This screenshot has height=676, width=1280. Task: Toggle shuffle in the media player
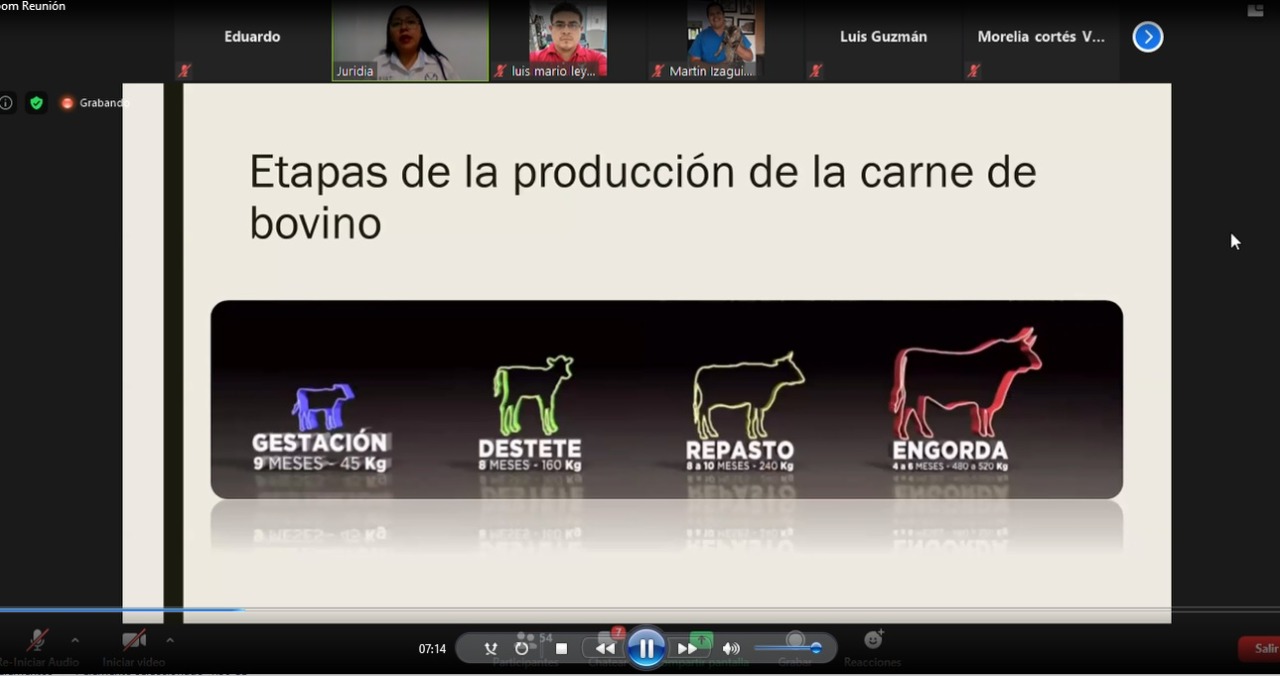(x=490, y=648)
